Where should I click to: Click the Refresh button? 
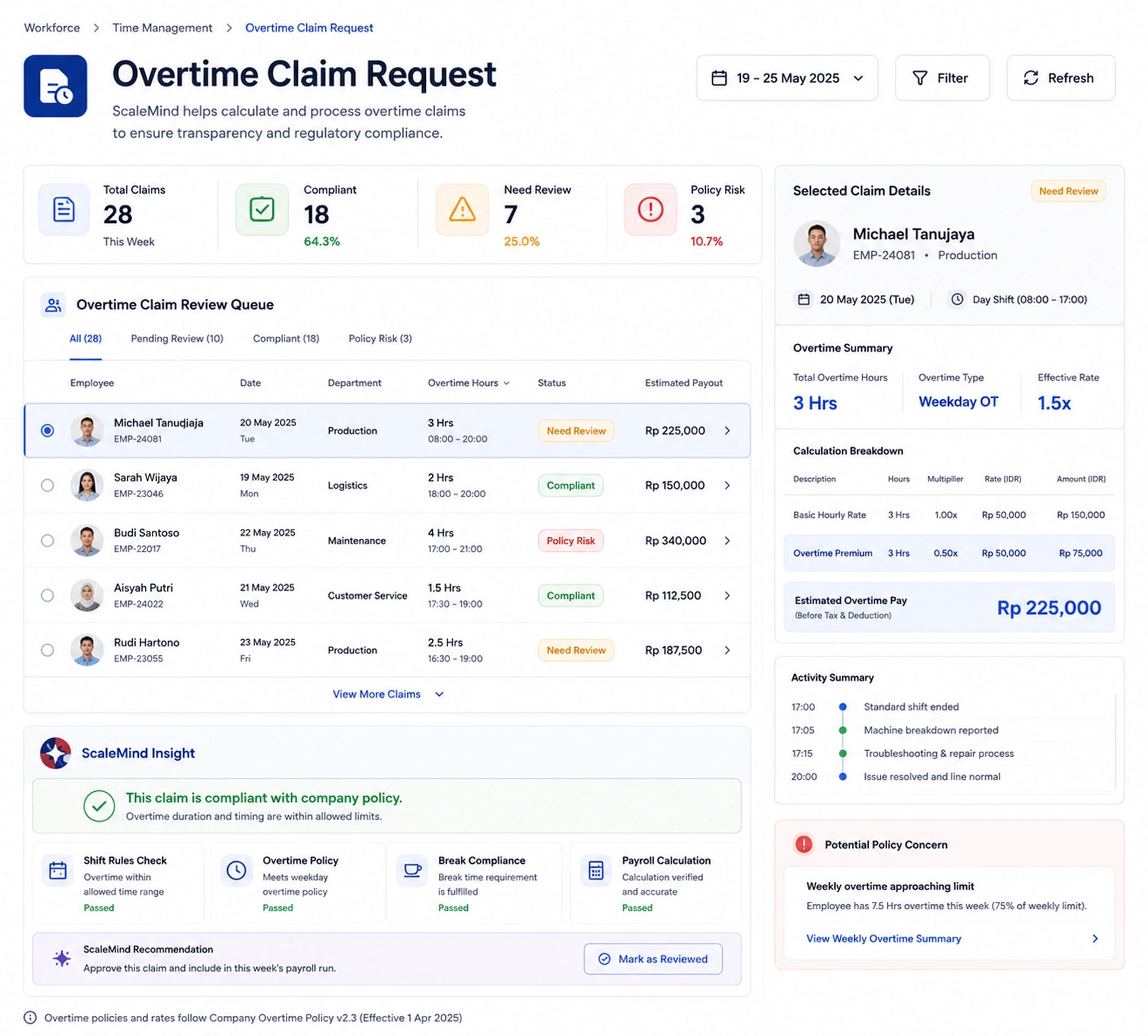click(x=1061, y=78)
